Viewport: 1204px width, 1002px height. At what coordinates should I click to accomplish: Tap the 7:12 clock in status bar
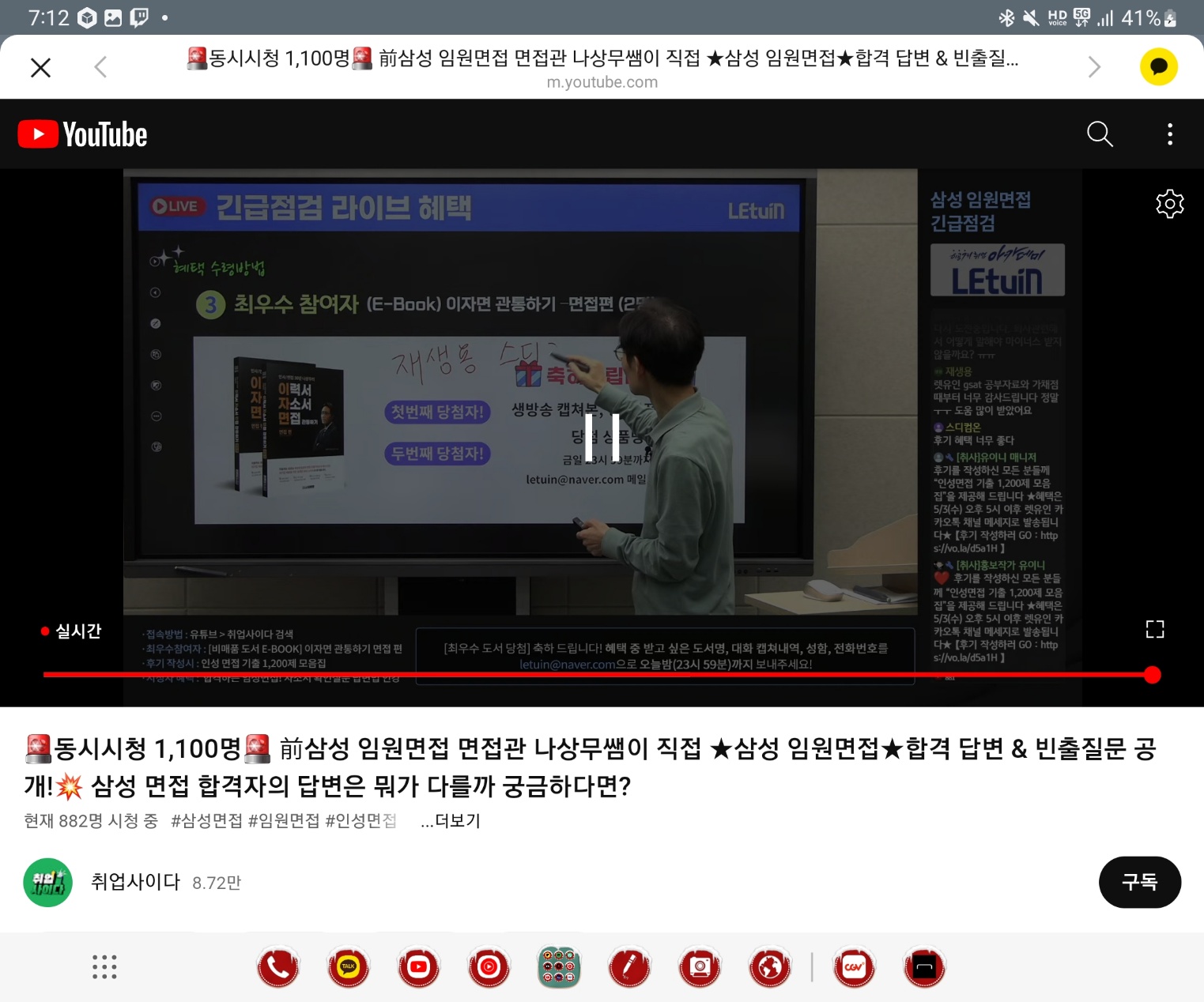[49, 18]
